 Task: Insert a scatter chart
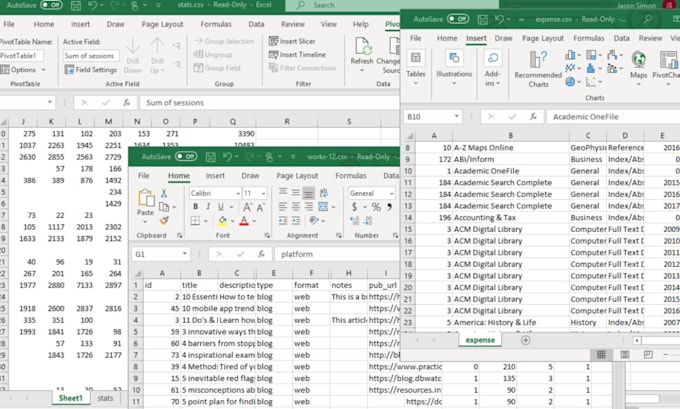click(593, 82)
